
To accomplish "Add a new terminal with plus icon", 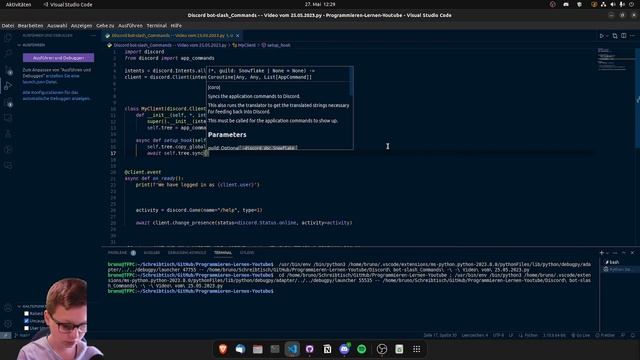I will (602, 253).
